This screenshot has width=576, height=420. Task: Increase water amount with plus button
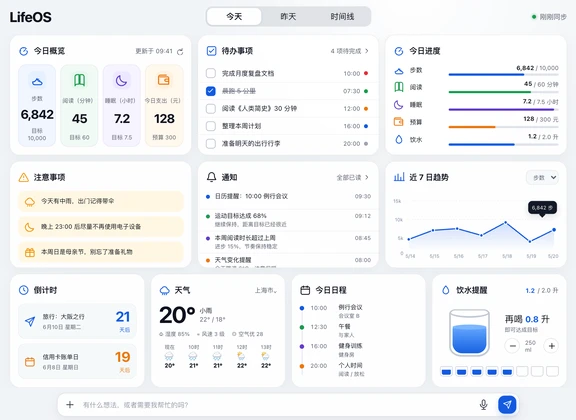click(551, 346)
